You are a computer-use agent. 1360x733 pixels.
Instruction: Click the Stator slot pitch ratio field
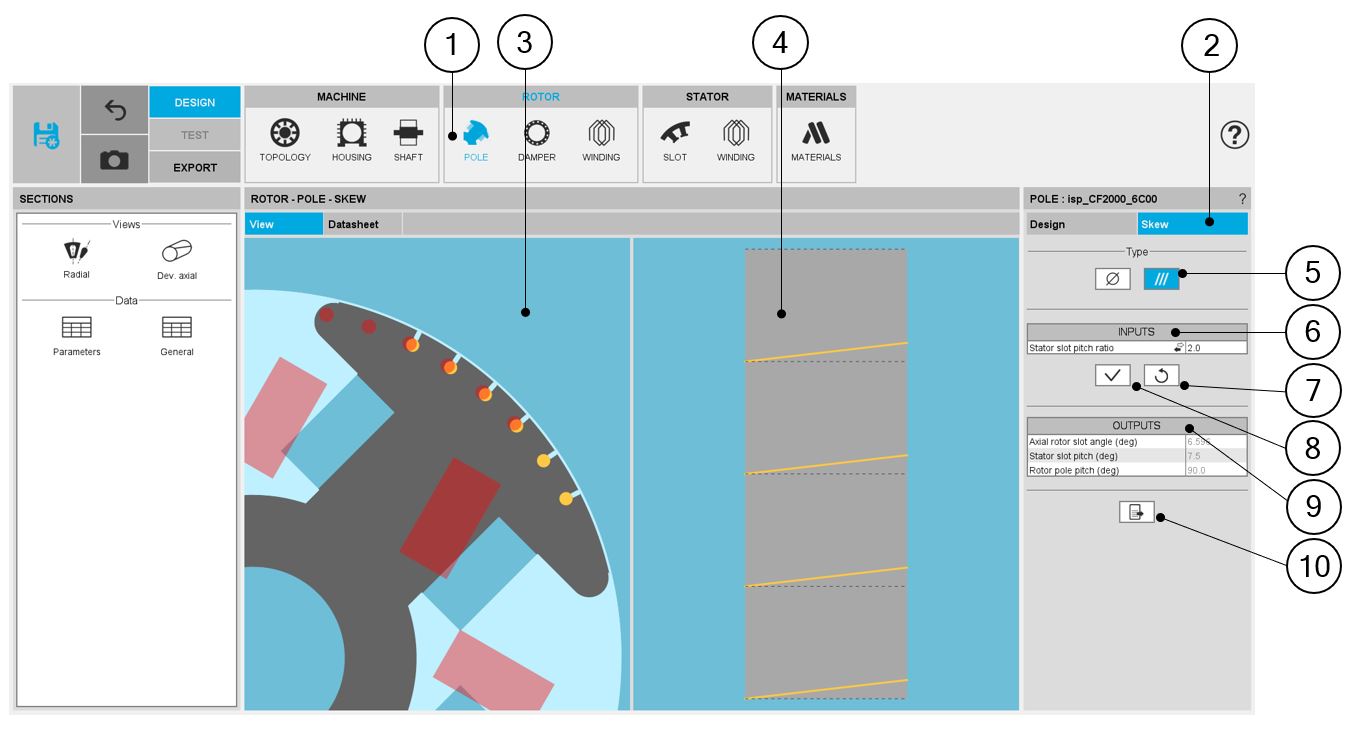(1214, 348)
